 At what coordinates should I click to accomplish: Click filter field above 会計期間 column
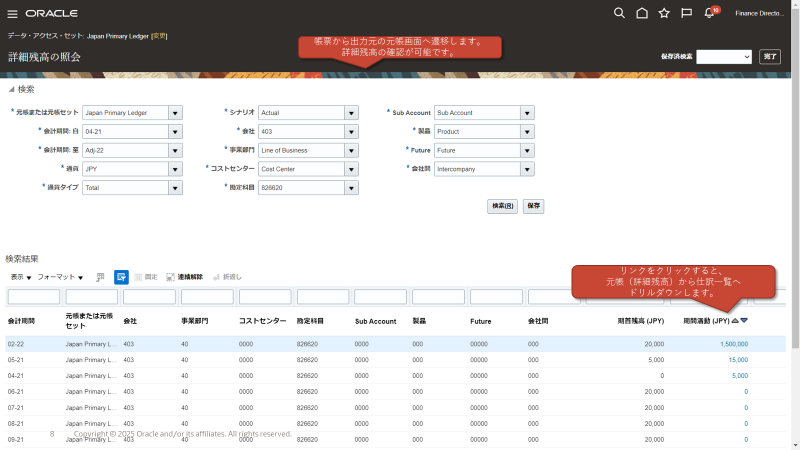[x=34, y=296]
